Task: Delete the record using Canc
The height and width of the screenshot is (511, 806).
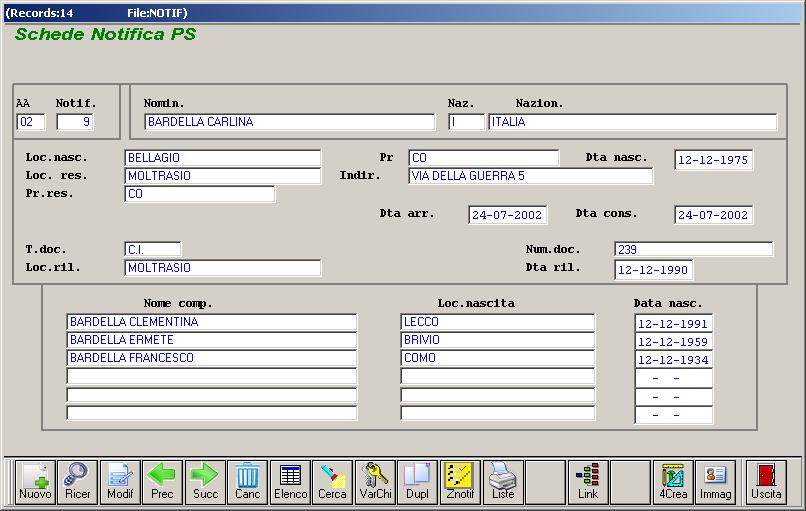Action: pyautogui.click(x=248, y=482)
